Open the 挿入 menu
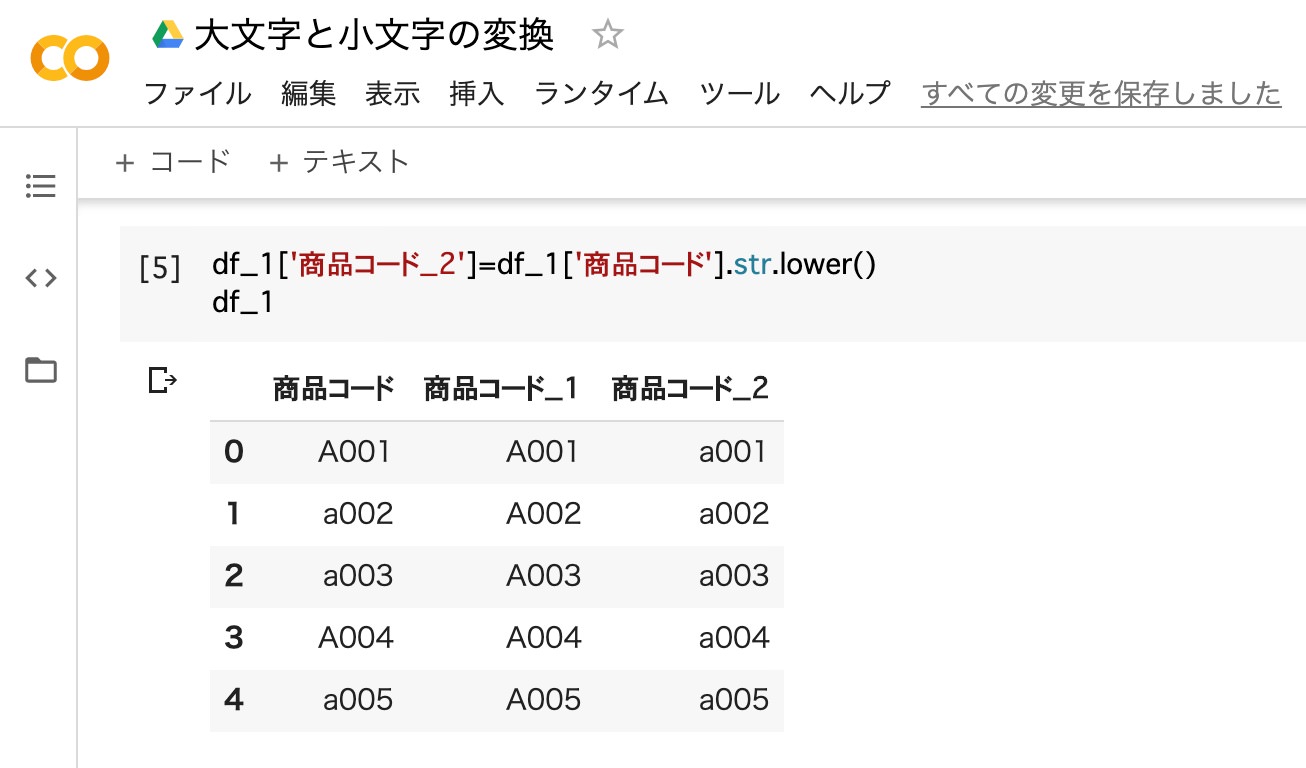 pyautogui.click(x=477, y=94)
